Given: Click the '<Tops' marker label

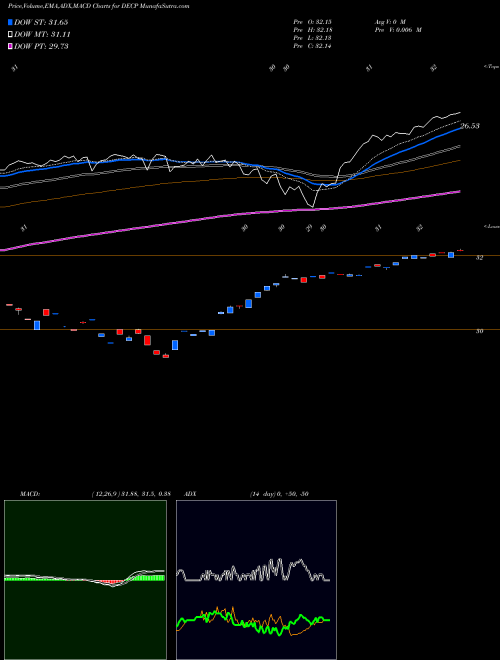Looking at the screenshot, I should [492, 67].
